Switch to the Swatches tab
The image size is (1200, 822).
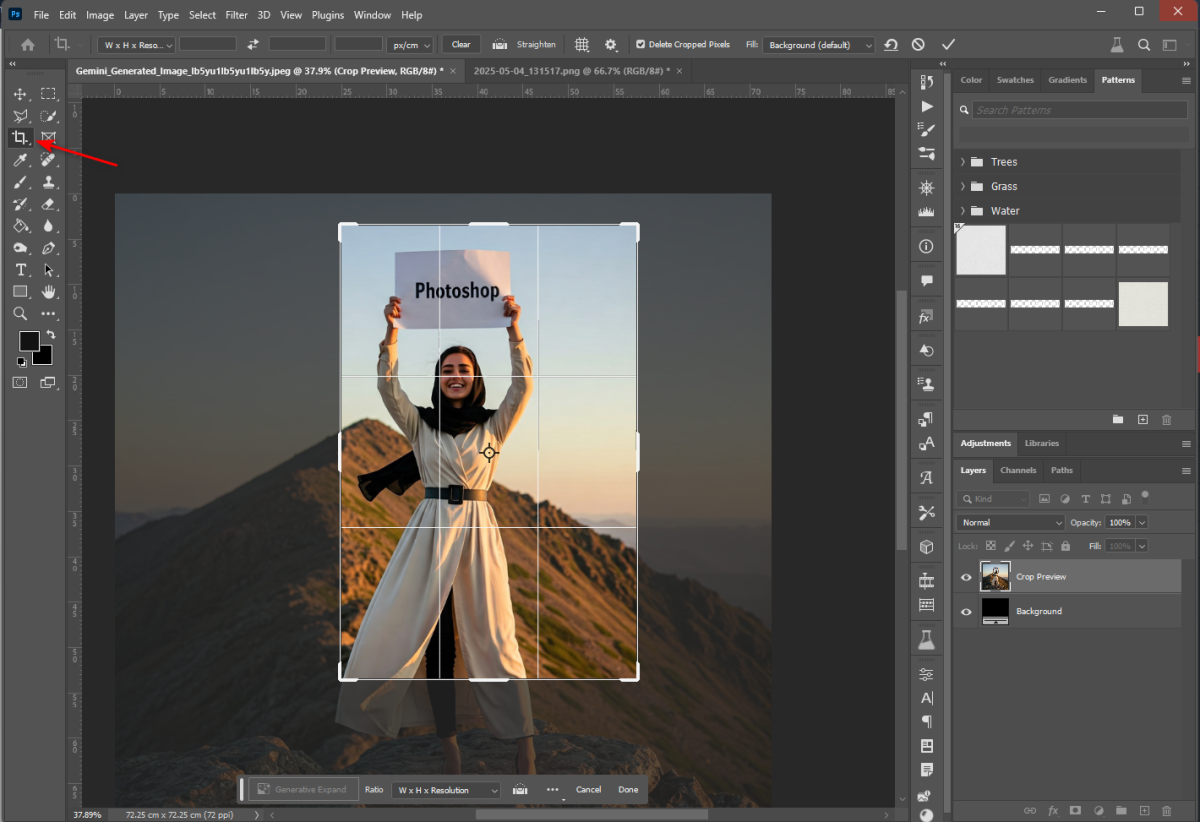tap(1015, 80)
